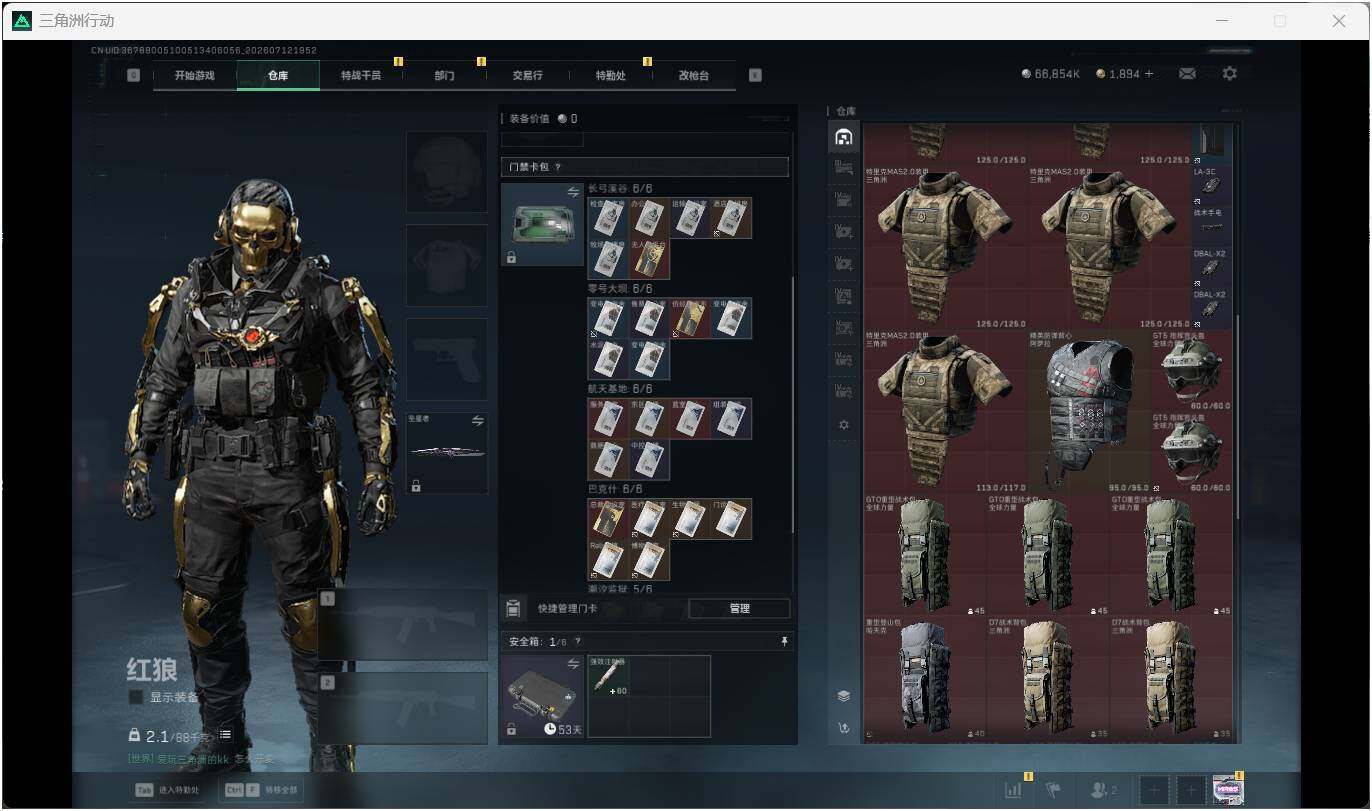
Task: Click the 进入特勤处 Tab shortcut
Action: click(x=170, y=790)
